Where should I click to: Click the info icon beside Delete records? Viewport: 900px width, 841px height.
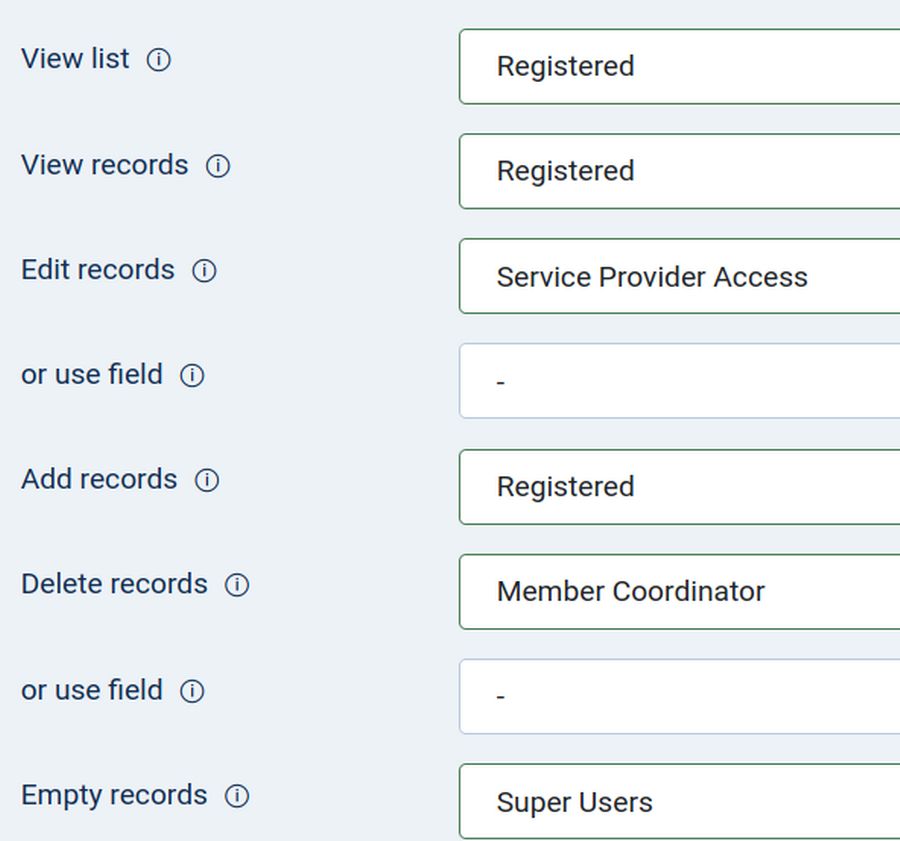coord(237,585)
